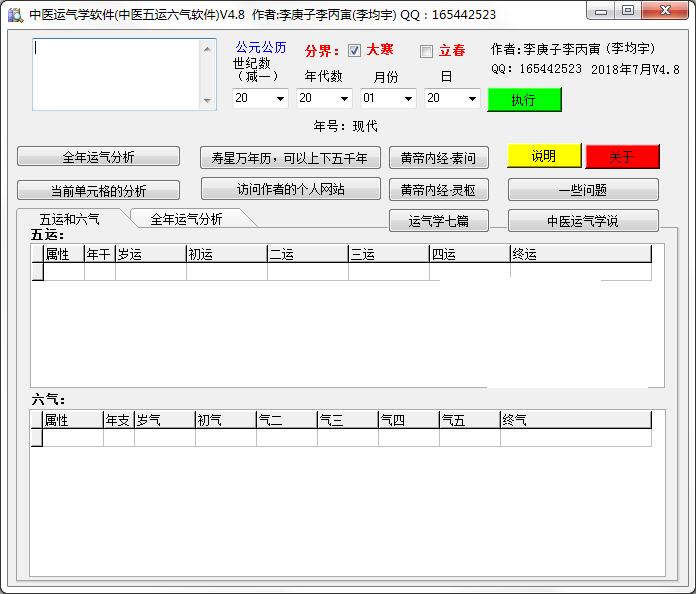Visit the author's website via 访问作者的个人网站

click(x=290, y=189)
